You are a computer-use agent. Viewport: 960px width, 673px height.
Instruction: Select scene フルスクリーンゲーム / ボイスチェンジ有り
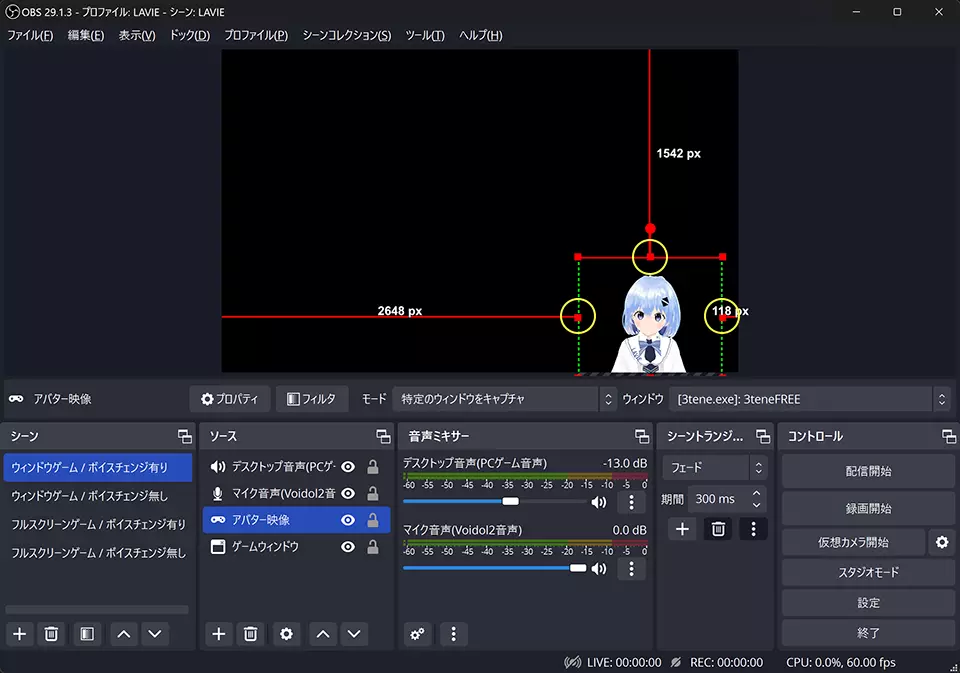point(98,524)
